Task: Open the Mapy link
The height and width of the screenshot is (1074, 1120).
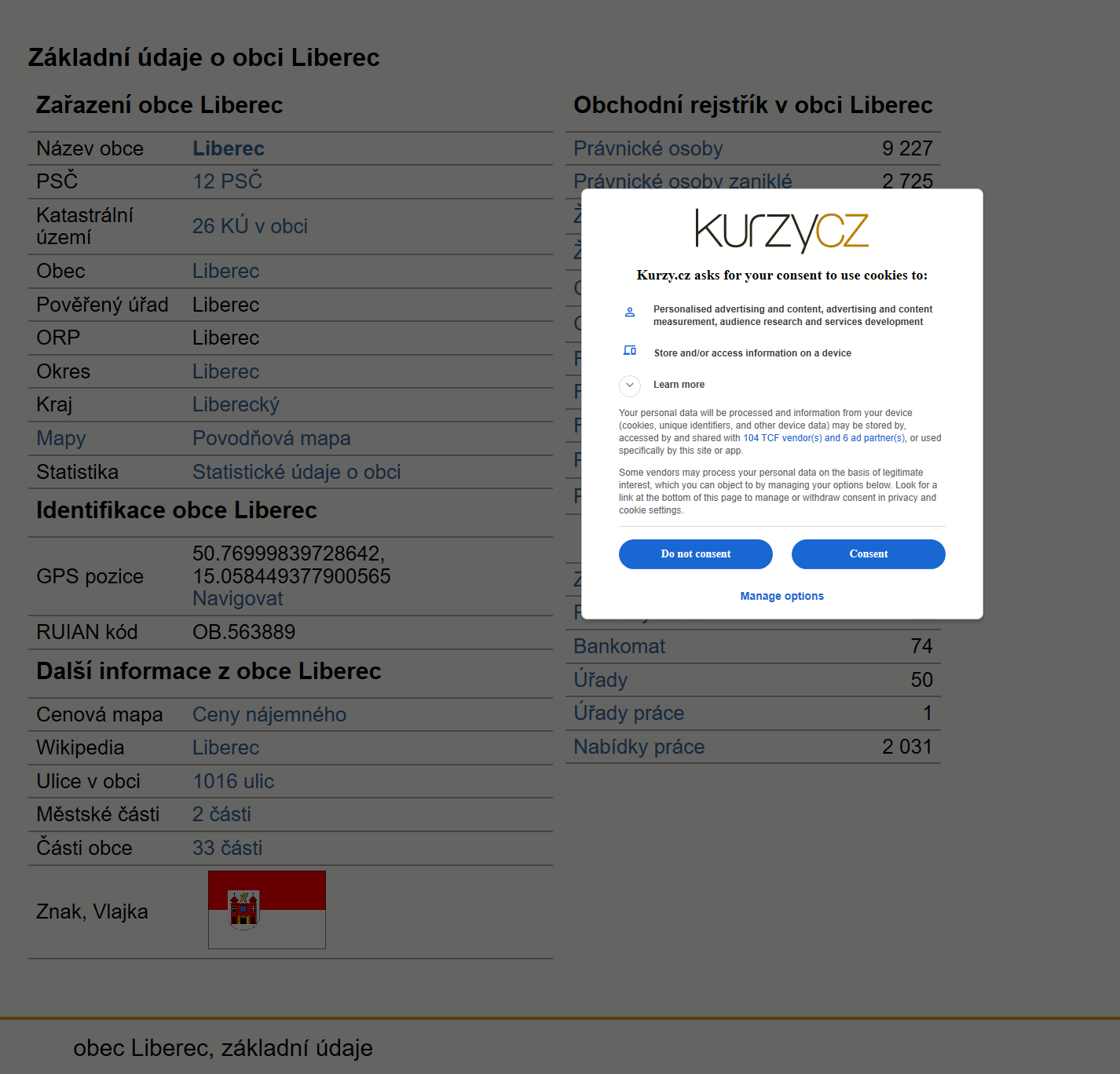Action: 61,438
